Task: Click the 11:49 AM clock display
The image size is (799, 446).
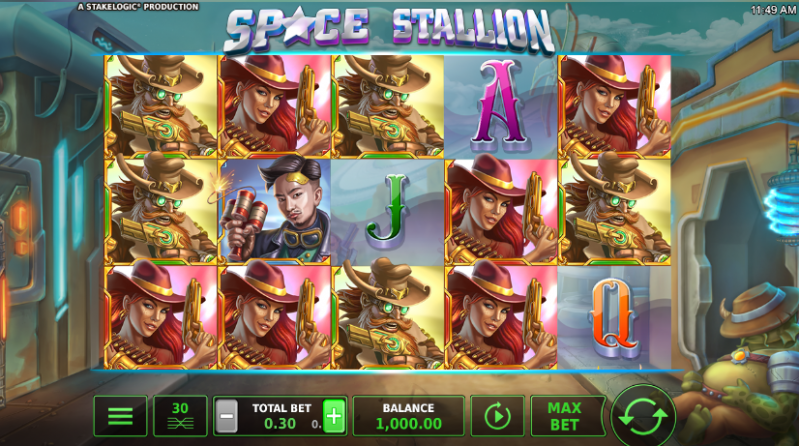Action: click(x=773, y=10)
